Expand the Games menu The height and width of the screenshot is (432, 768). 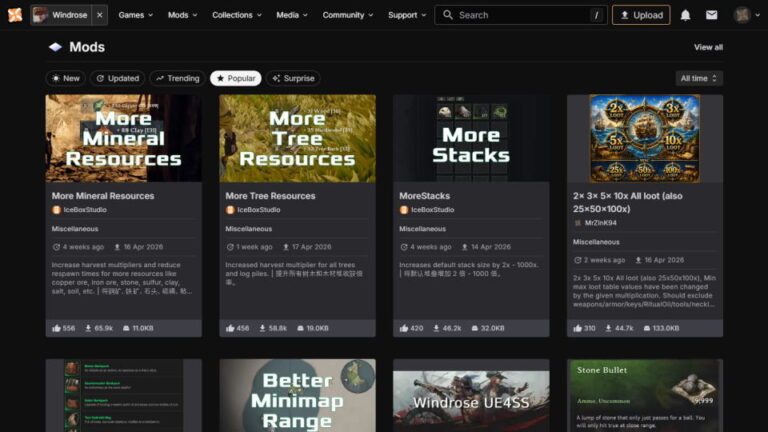(x=136, y=15)
